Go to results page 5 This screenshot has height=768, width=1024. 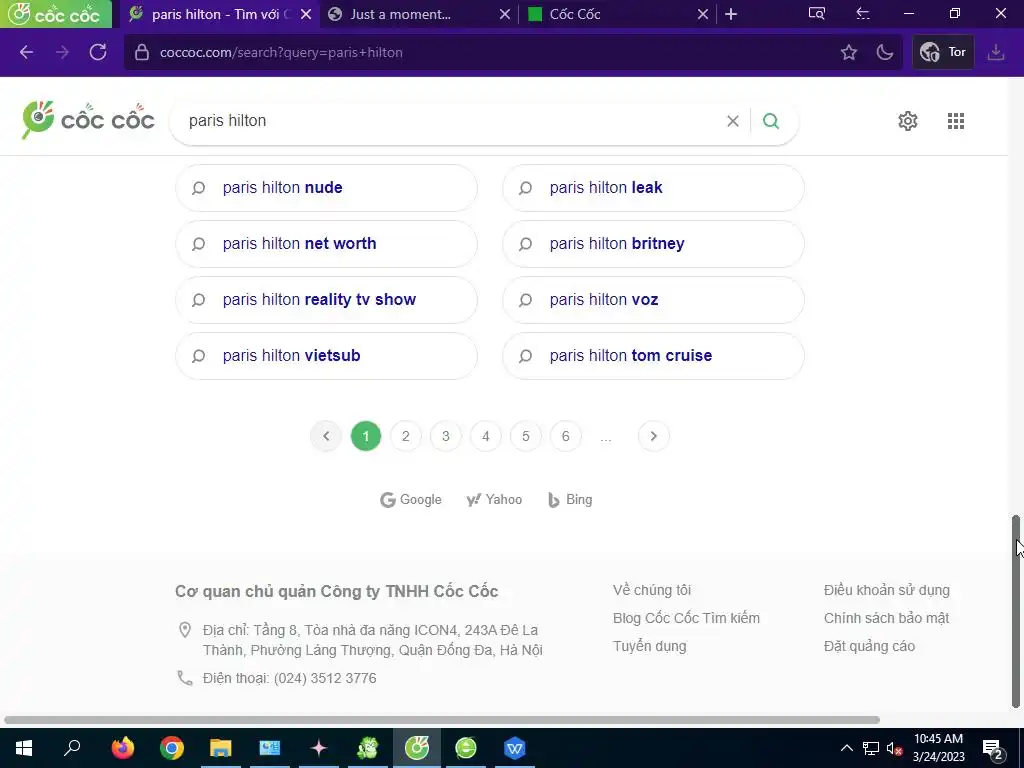[526, 436]
